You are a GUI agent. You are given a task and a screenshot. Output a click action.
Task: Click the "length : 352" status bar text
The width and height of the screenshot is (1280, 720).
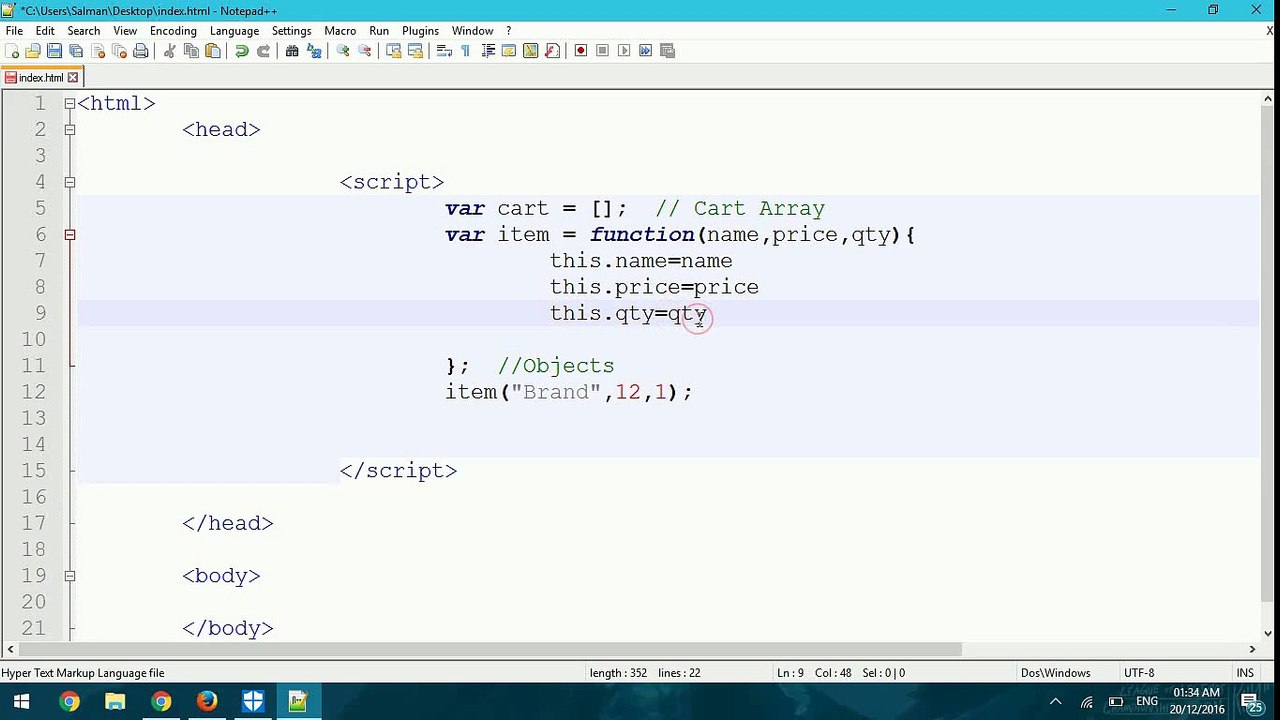pyautogui.click(x=618, y=673)
